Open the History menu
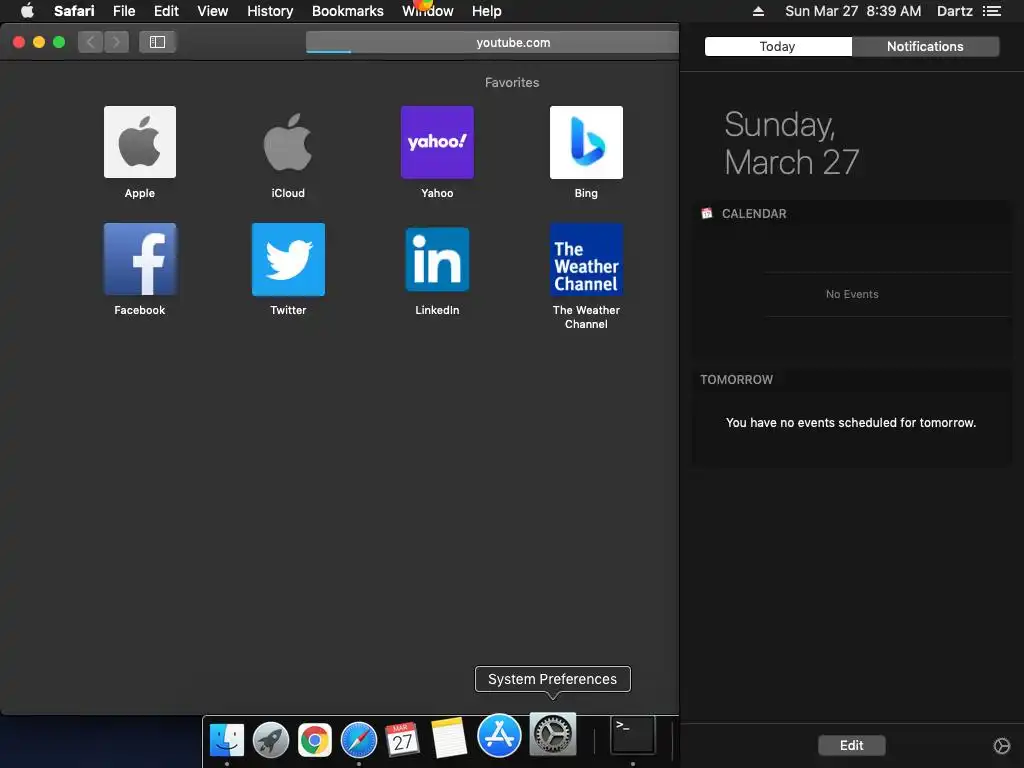This screenshot has width=1024, height=768. [x=270, y=11]
